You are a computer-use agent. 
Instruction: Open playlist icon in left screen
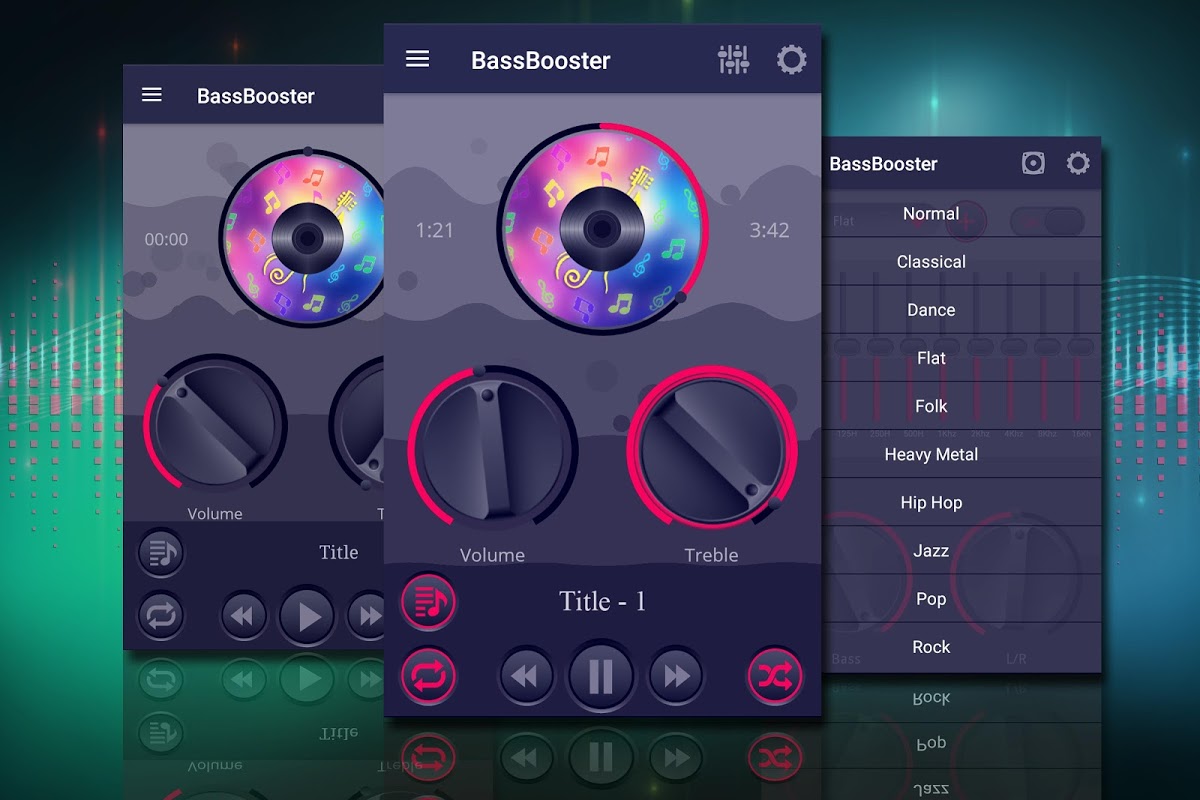click(x=160, y=553)
